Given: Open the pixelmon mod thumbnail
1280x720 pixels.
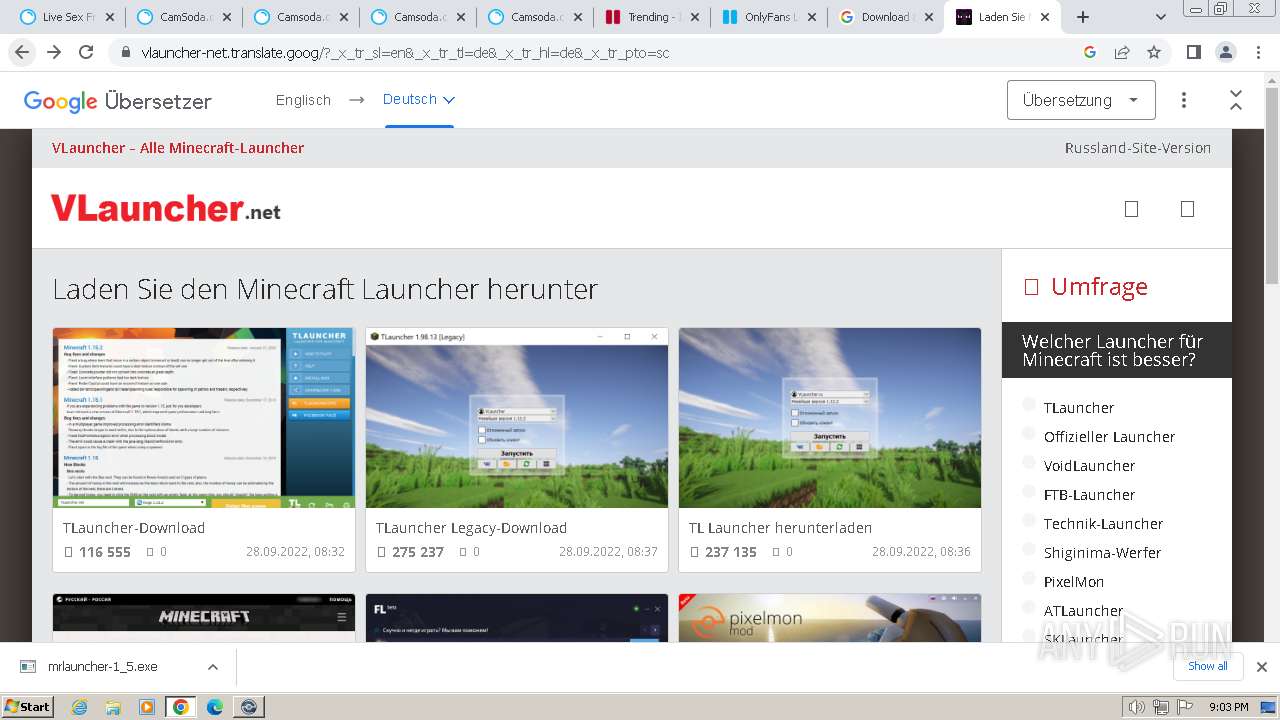Looking at the screenshot, I should [x=830, y=618].
